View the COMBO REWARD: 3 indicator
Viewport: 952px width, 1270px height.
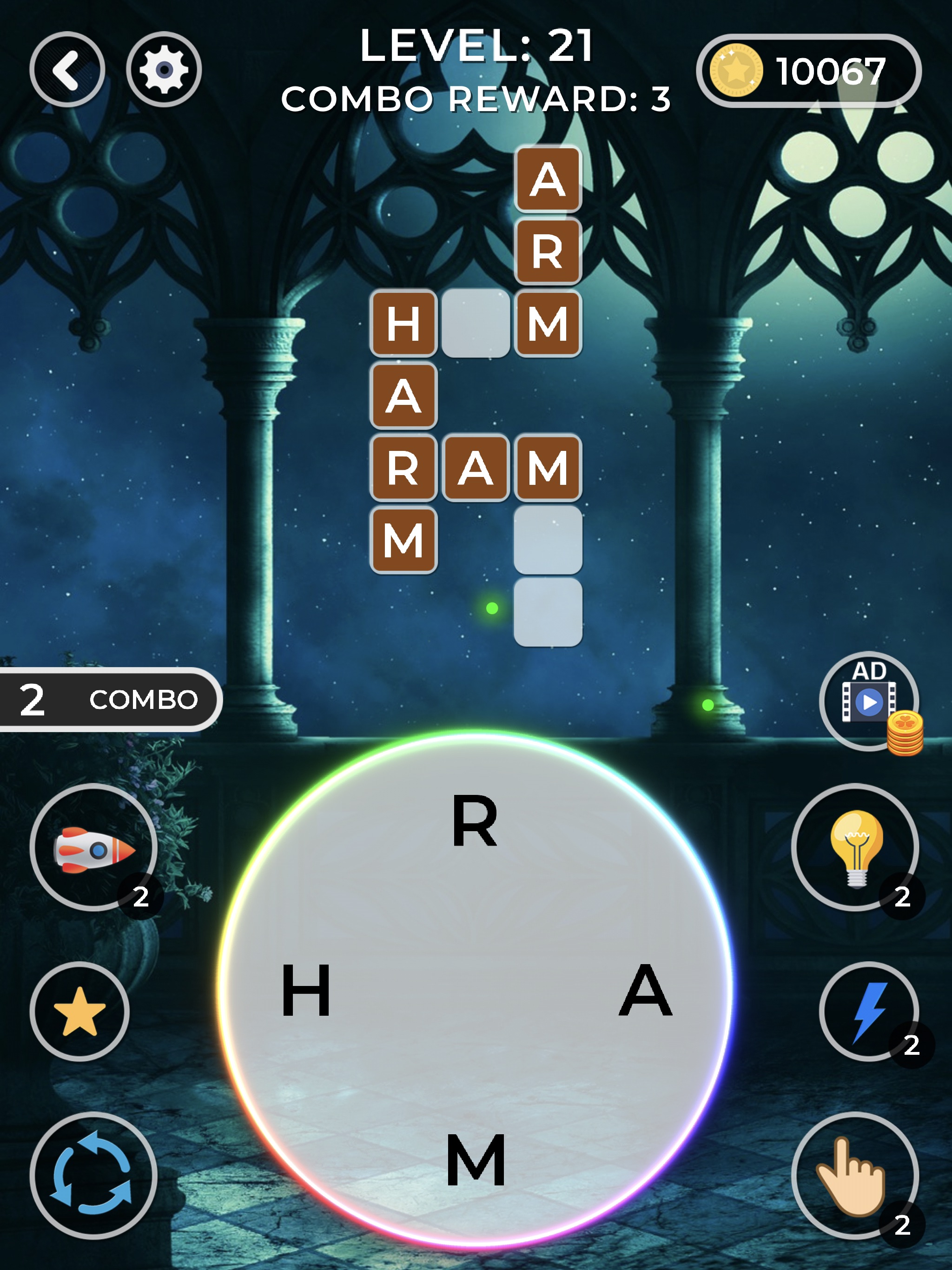pos(475,94)
